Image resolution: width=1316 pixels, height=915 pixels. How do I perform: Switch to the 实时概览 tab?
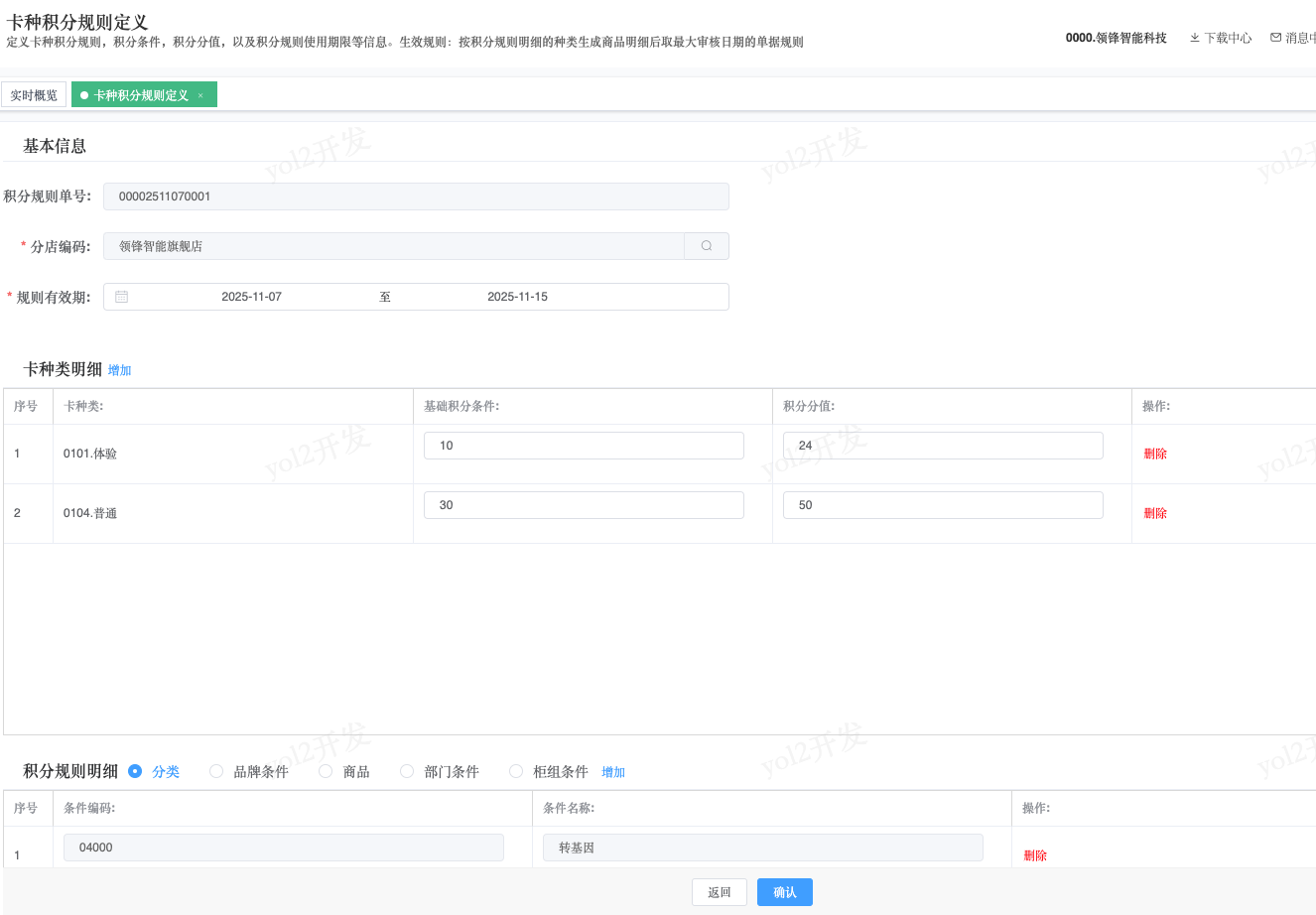(x=34, y=95)
